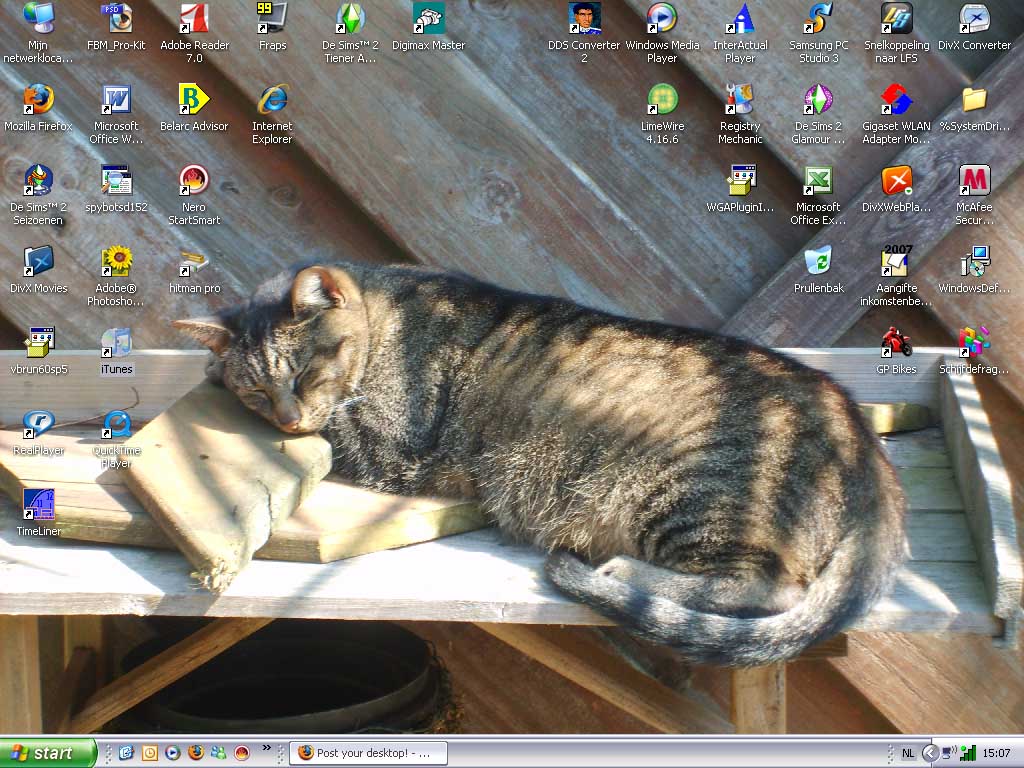Open Samsung PC Studio 3 icon
This screenshot has height=768, width=1024.
818,33
